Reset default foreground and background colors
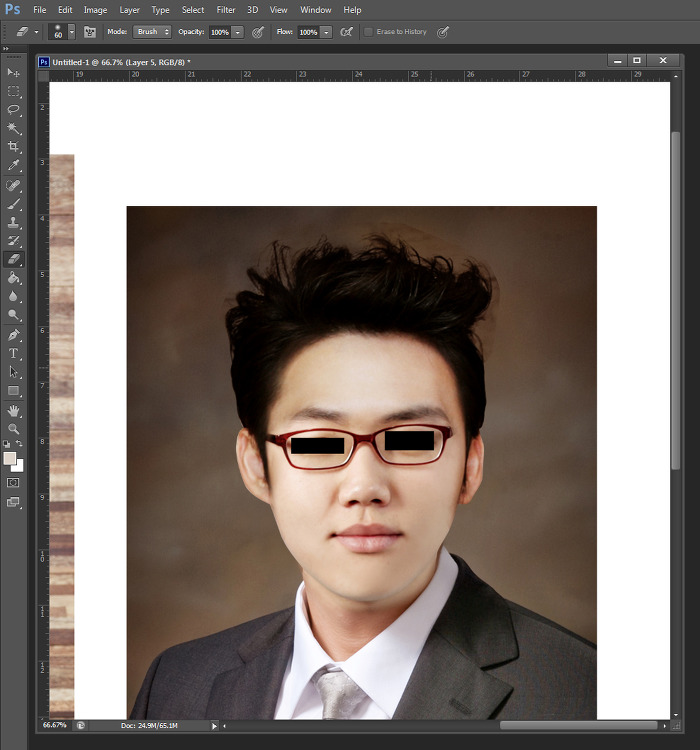 click(7, 444)
